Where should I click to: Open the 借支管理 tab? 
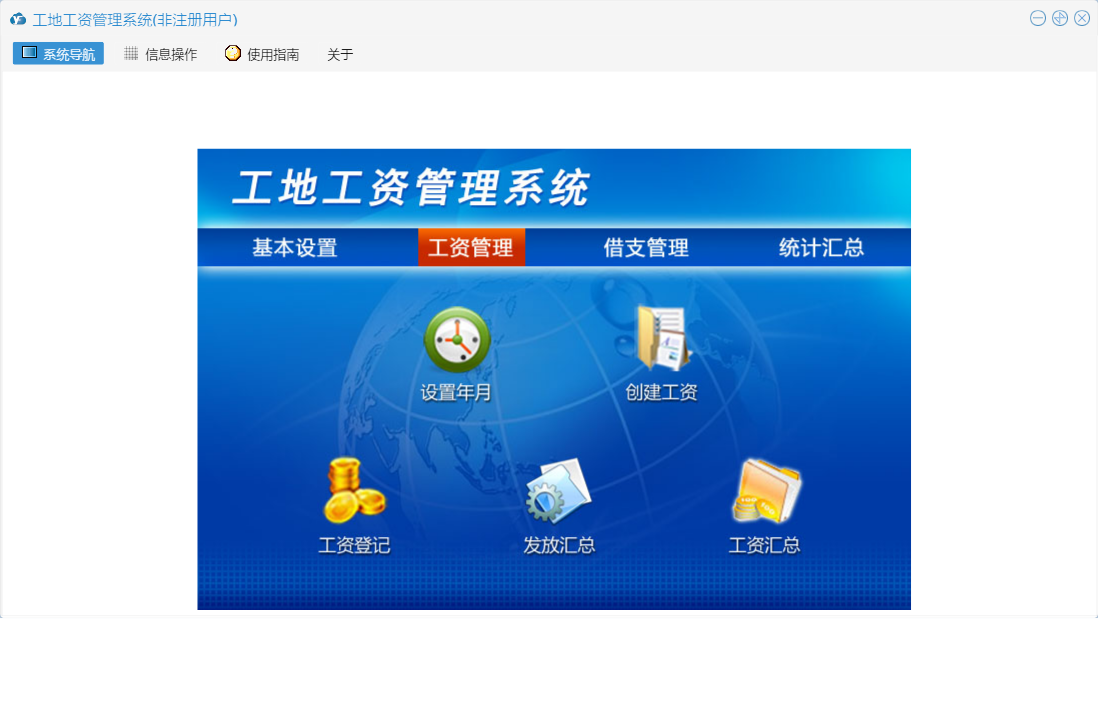point(646,248)
